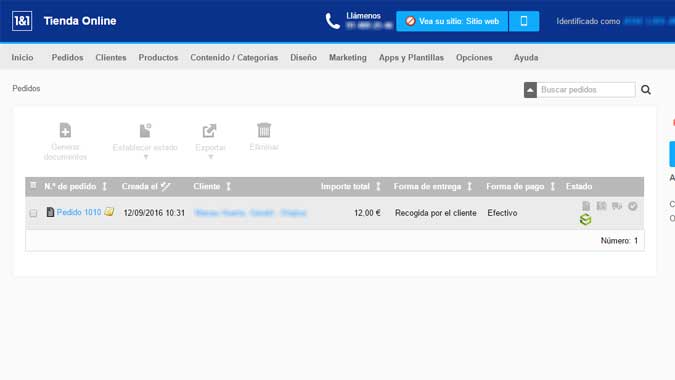
Task: Click into Buscar pedidos search field
Action: point(586,90)
